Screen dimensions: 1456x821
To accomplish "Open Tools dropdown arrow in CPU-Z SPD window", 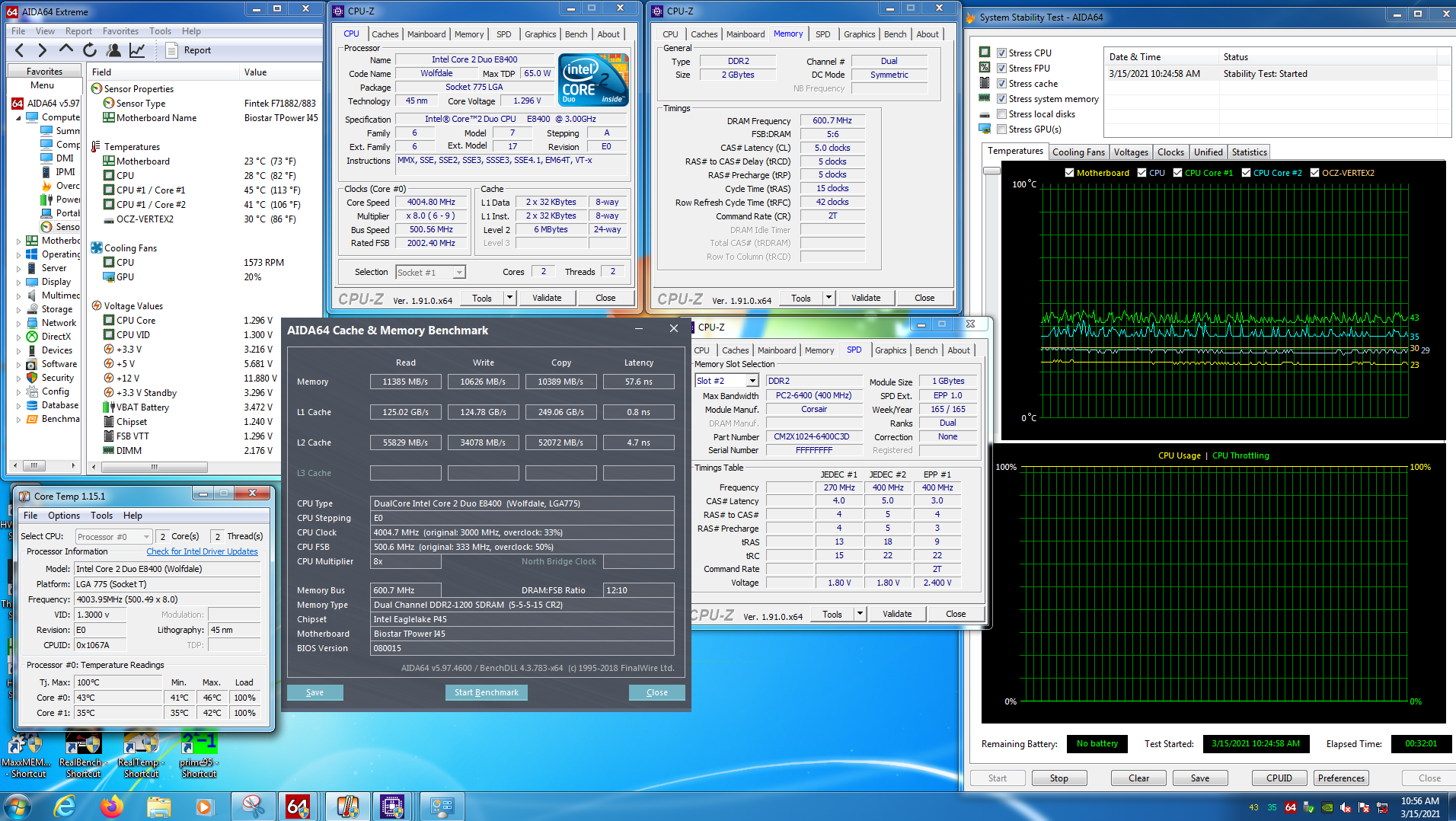I will tap(861, 614).
